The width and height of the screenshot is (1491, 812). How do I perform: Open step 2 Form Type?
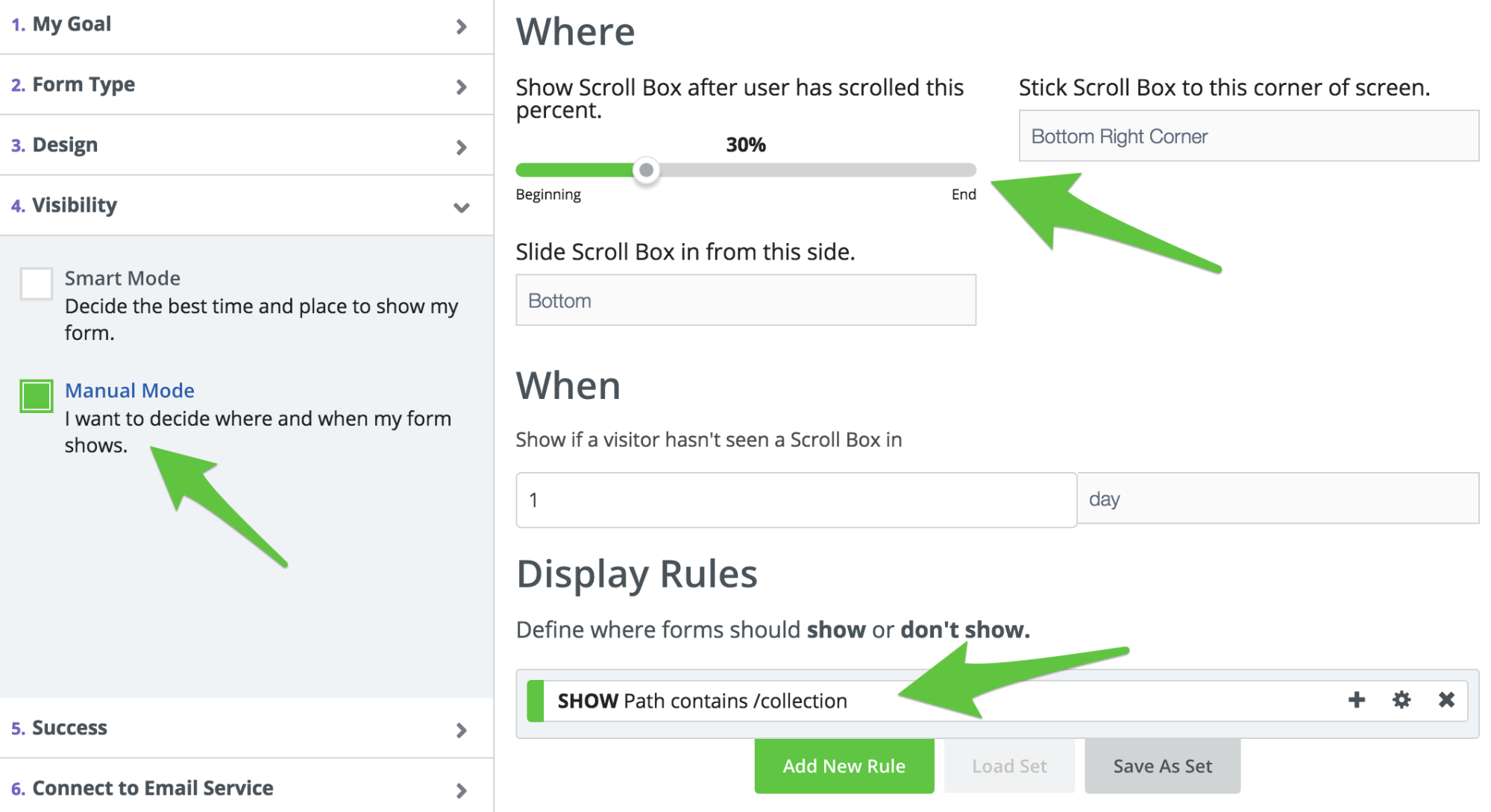246,84
